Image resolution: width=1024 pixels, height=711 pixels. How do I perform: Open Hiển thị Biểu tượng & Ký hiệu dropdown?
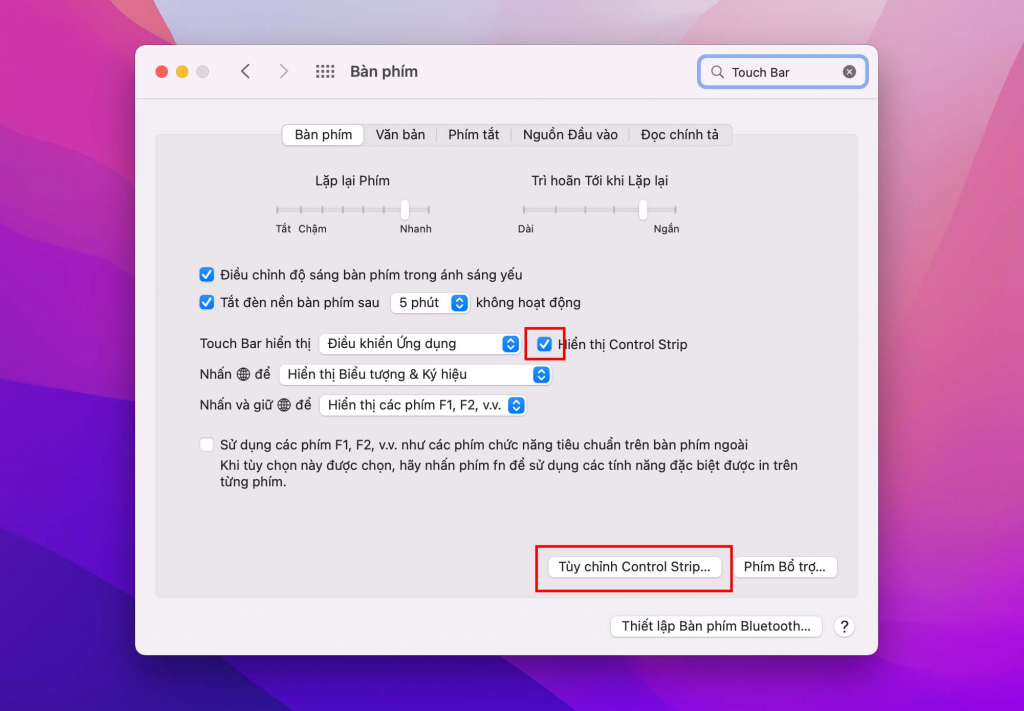coord(415,375)
